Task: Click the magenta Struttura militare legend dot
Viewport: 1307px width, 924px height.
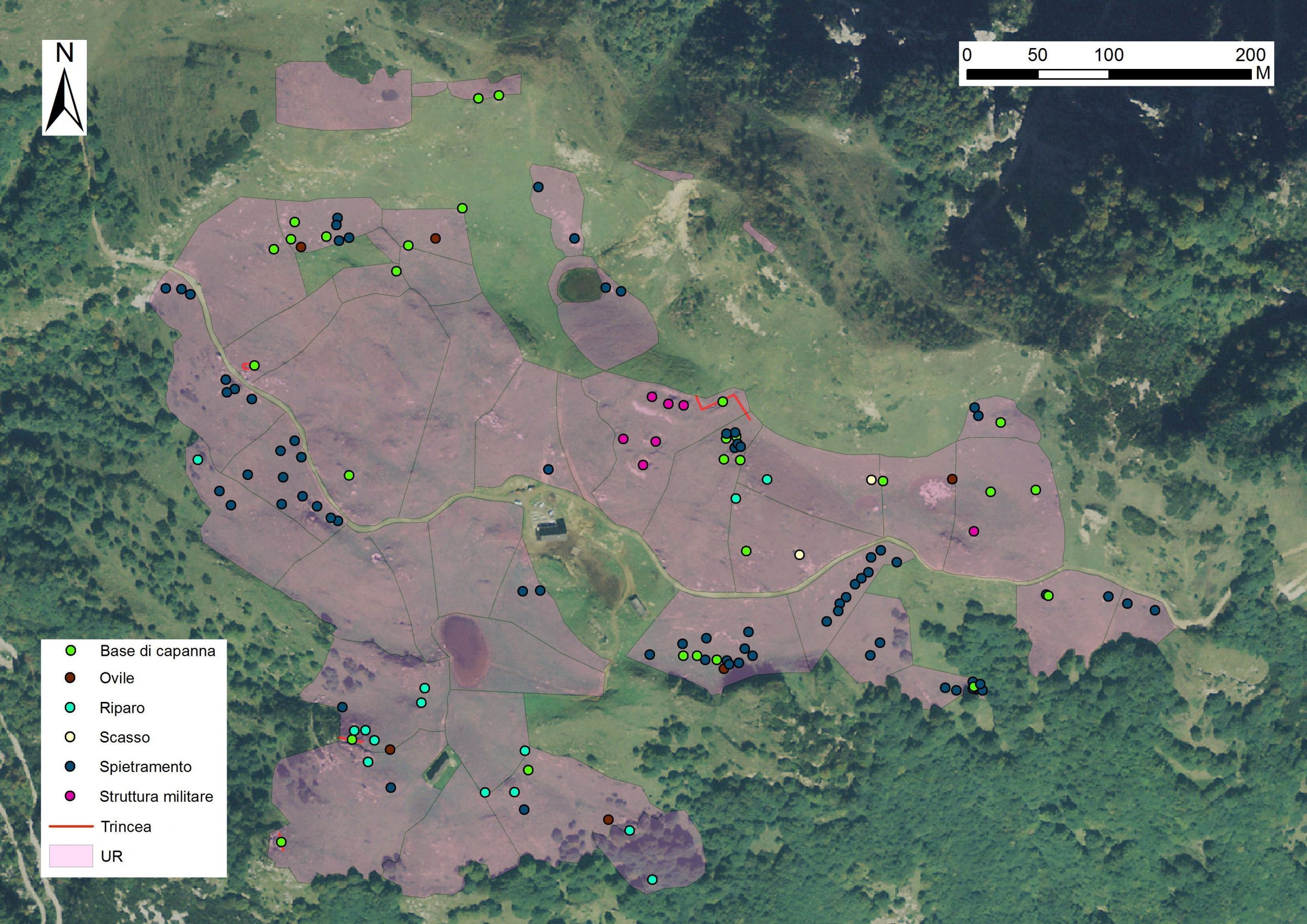Action: [71, 796]
